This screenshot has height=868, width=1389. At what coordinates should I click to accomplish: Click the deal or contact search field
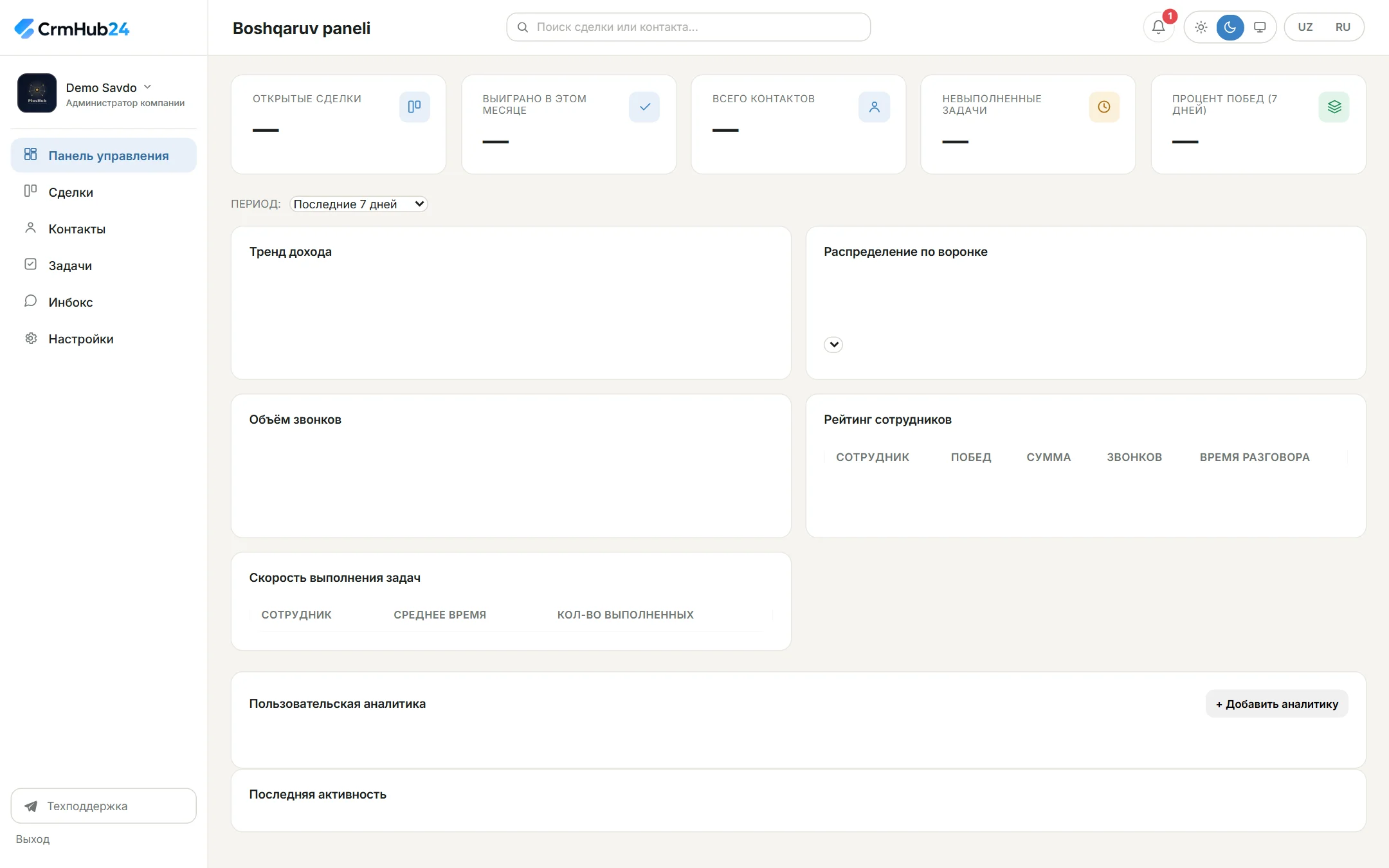688,27
